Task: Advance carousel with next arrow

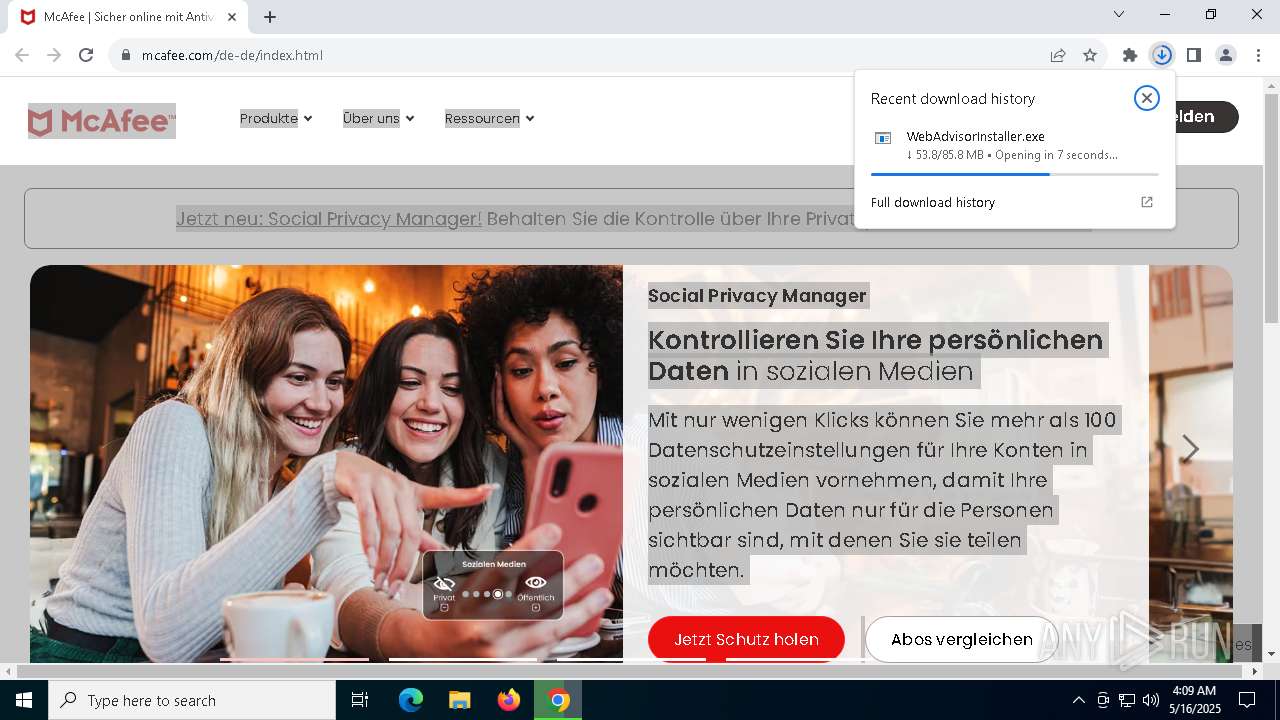Action: [1190, 449]
